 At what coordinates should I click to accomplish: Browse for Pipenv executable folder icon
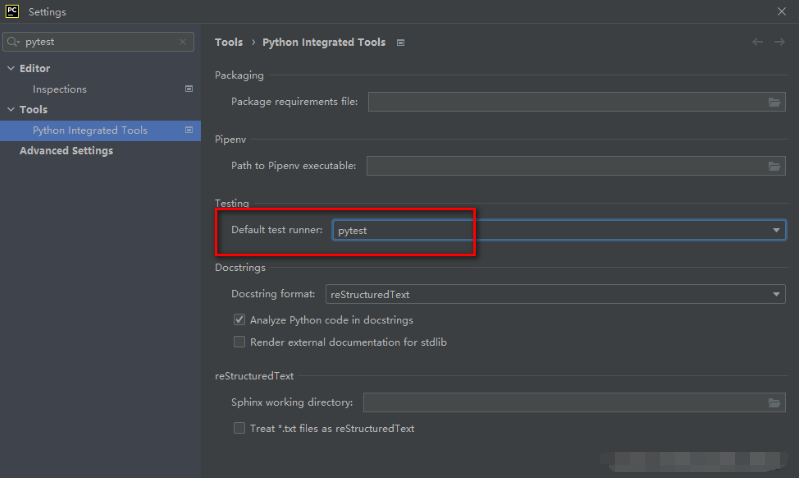774,166
